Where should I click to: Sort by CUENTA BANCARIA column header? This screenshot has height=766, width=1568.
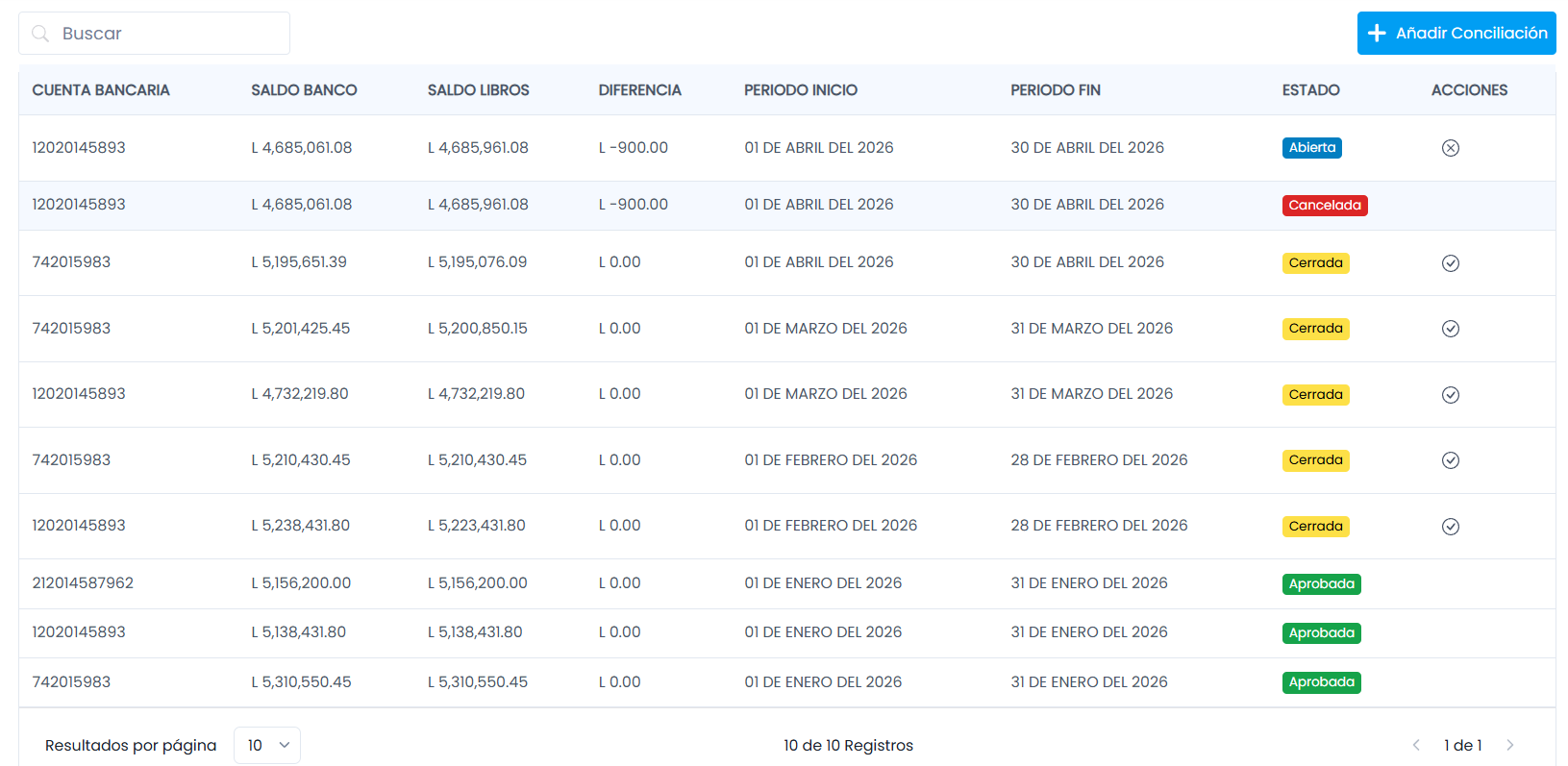(x=101, y=90)
